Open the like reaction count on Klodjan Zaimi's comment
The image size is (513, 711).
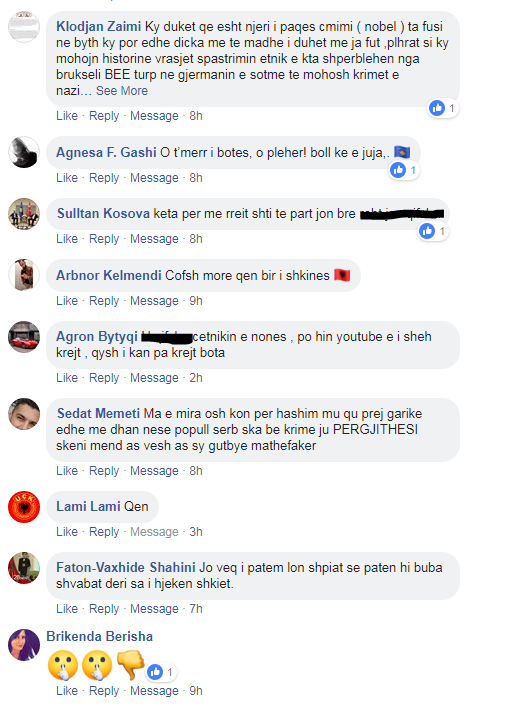pos(443,108)
